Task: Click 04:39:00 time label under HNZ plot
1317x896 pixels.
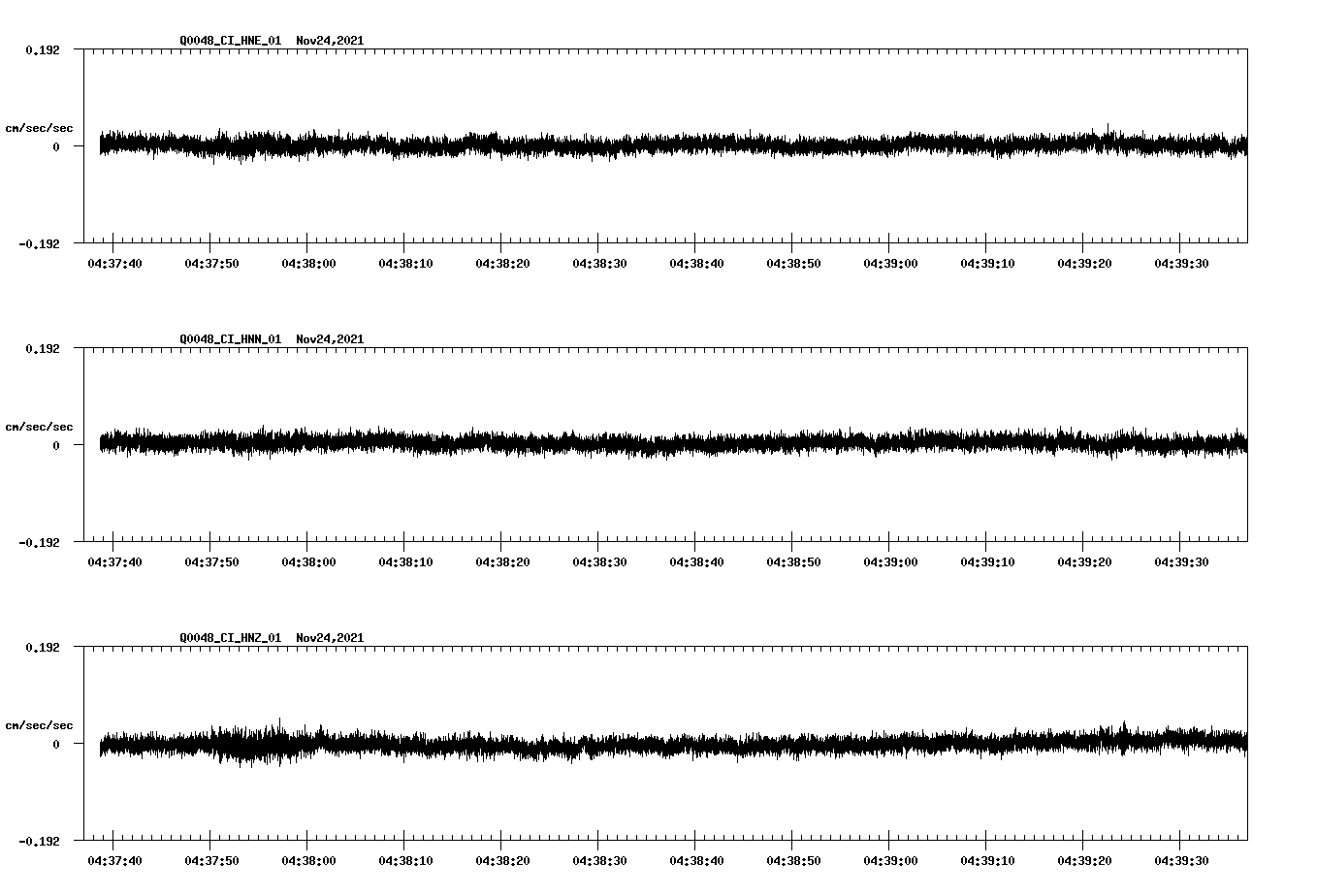Action: pyautogui.click(x=890, y=860)
